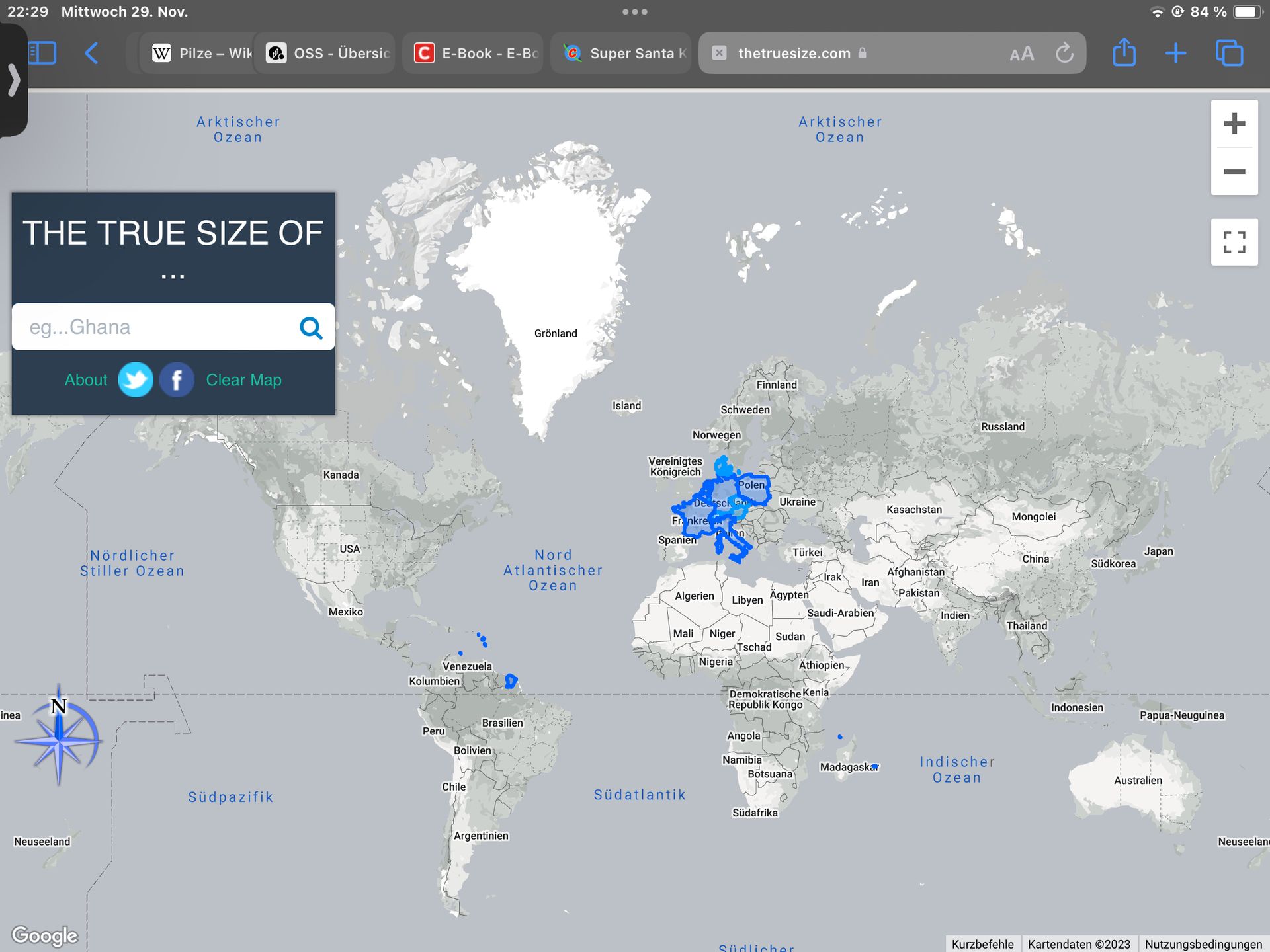The image size is (1270, 952).
Task: Go back with the browser back arrow
Action: click(92, 53)
